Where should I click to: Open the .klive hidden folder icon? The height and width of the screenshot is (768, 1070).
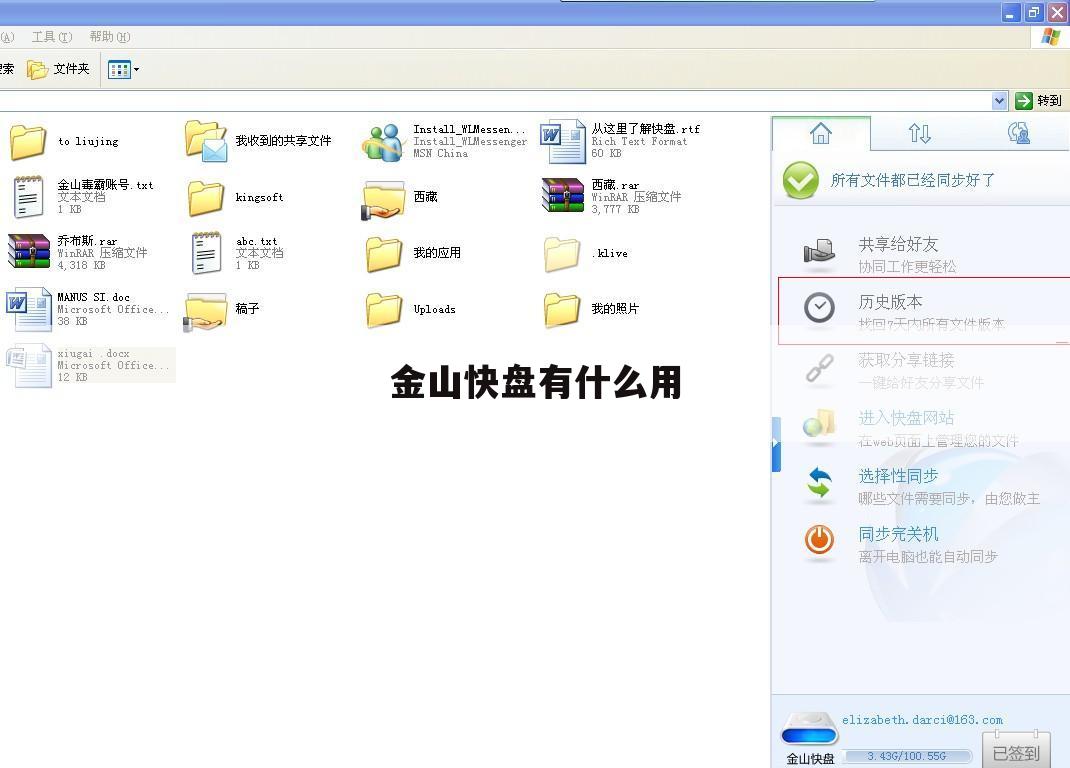pyautogui.click(x=562, y=254)
